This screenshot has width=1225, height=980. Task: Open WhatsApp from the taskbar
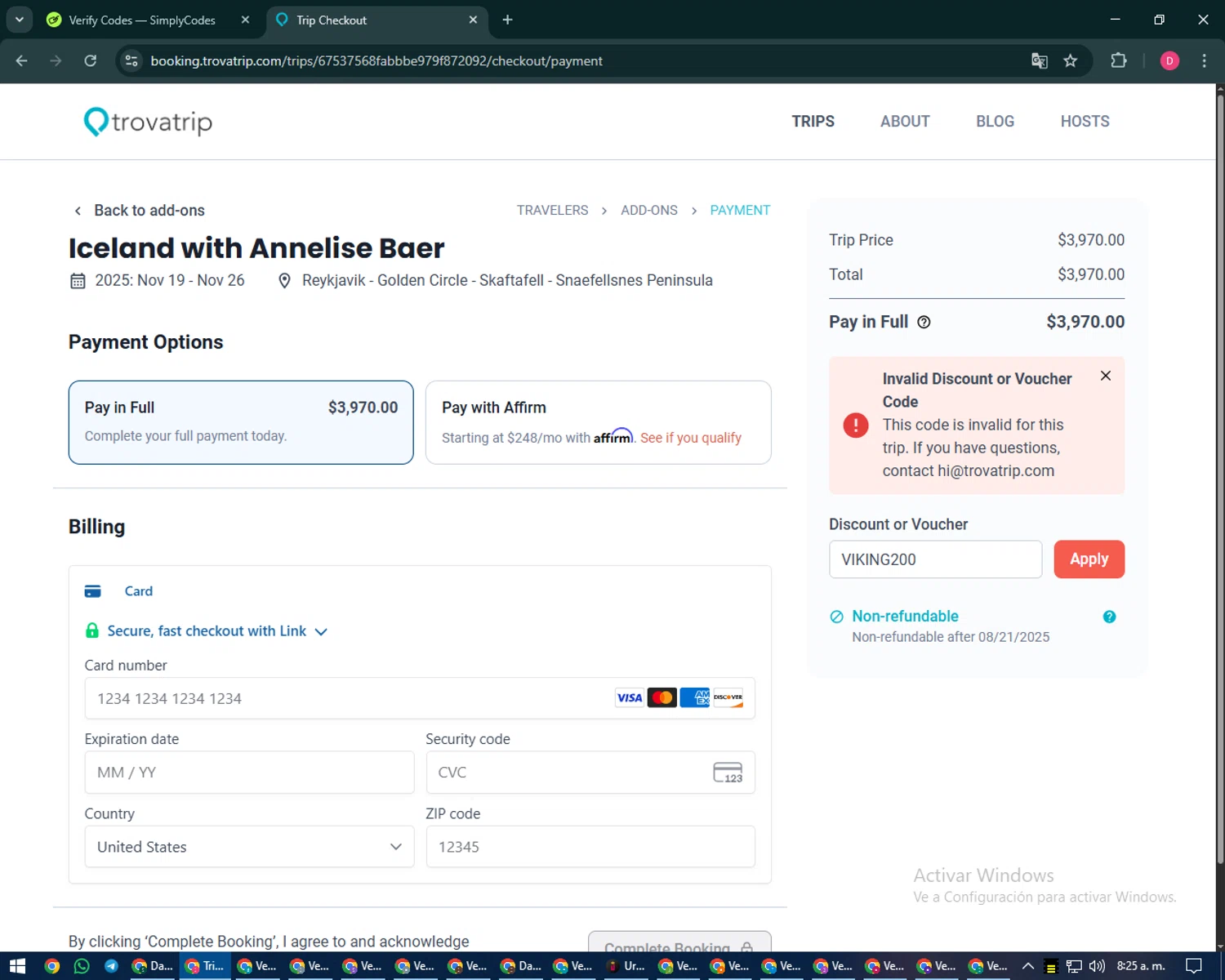[82, 966]
